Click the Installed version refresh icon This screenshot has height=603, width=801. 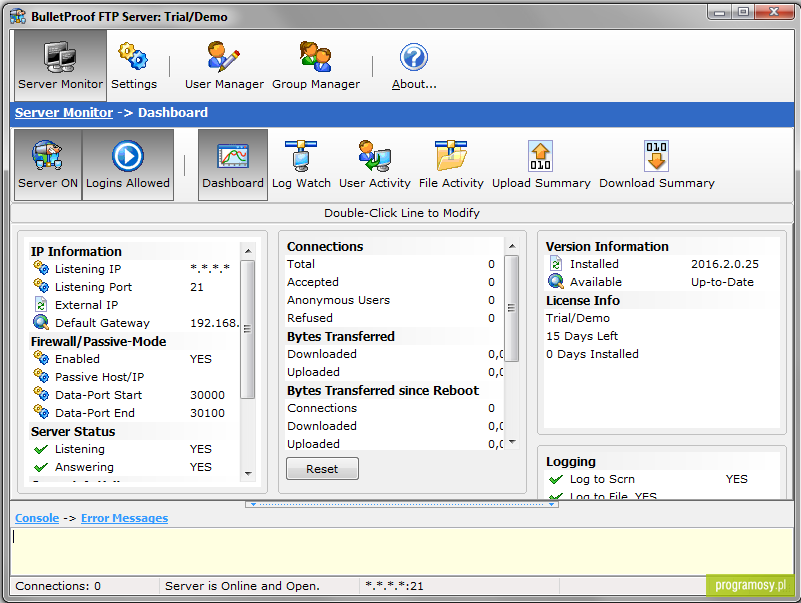point(556,264)
